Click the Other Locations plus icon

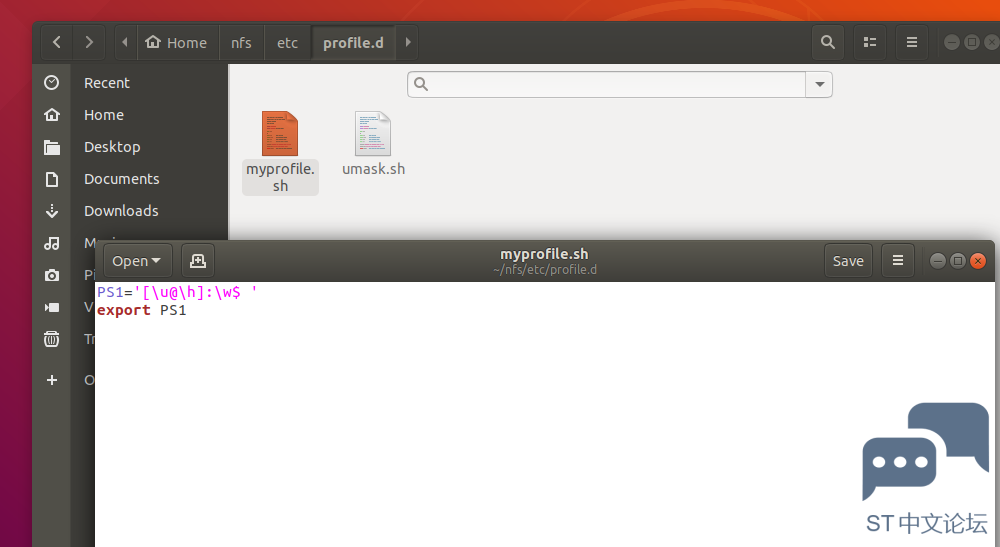(52, 380)
